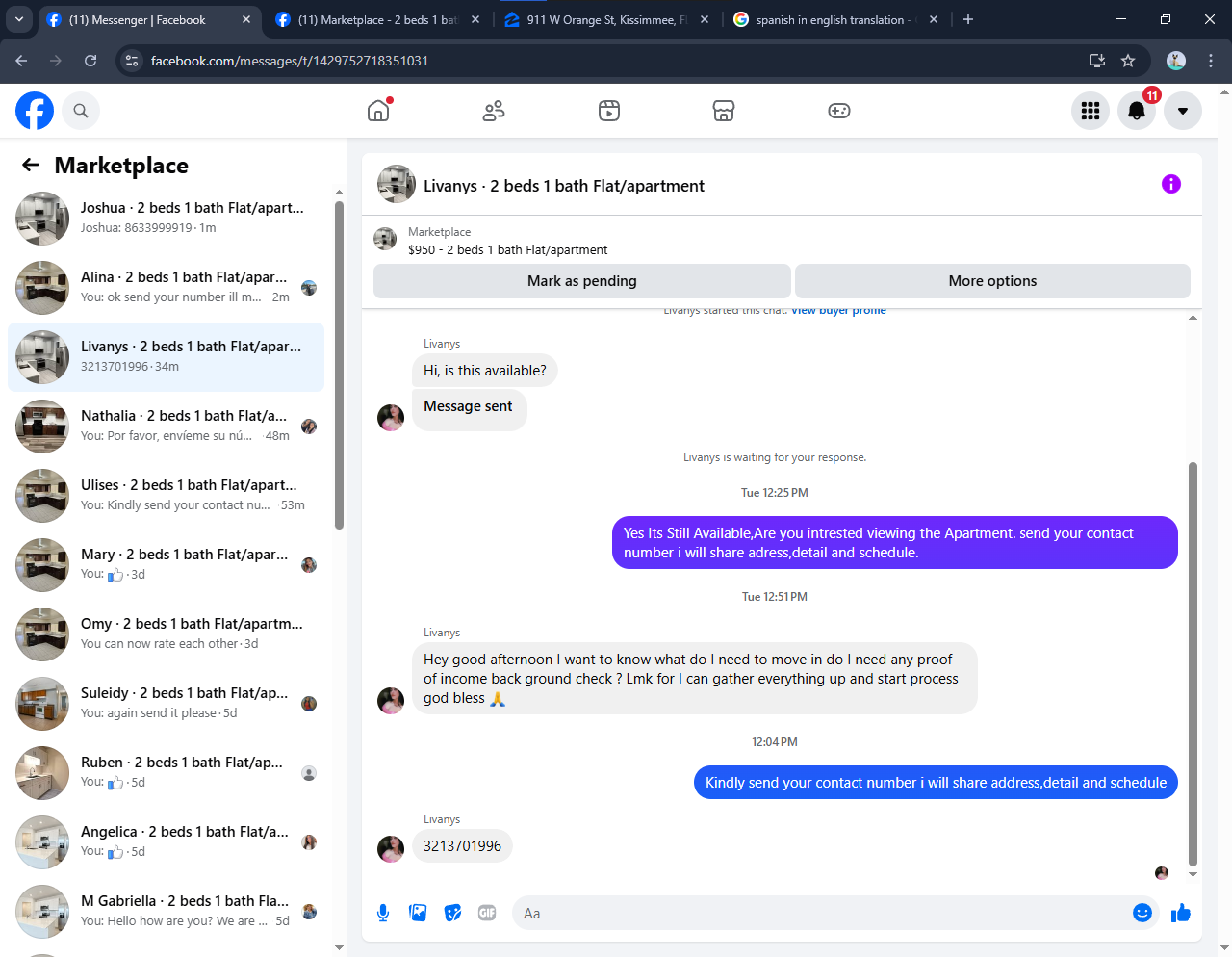Go back in browser history
The height and width of the screenshot is (957, 1232).
pyautogui.click(x=21, y=61)
